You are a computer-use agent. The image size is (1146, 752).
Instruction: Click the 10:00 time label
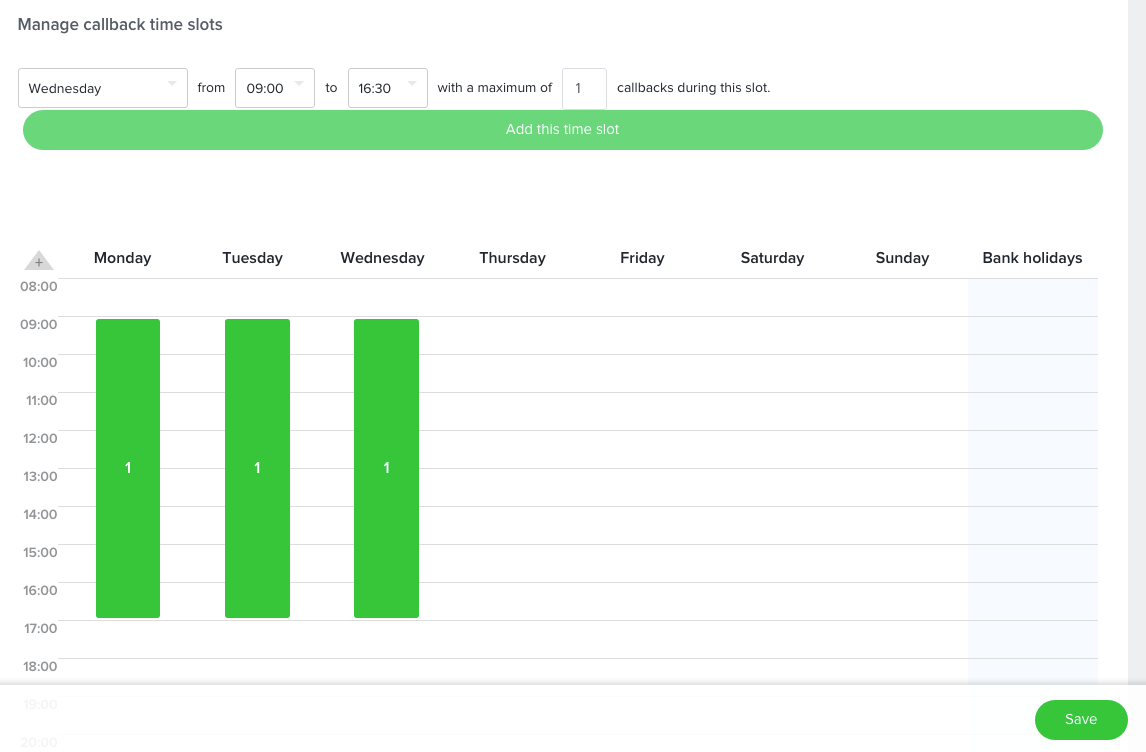click(x=39, y=362)
